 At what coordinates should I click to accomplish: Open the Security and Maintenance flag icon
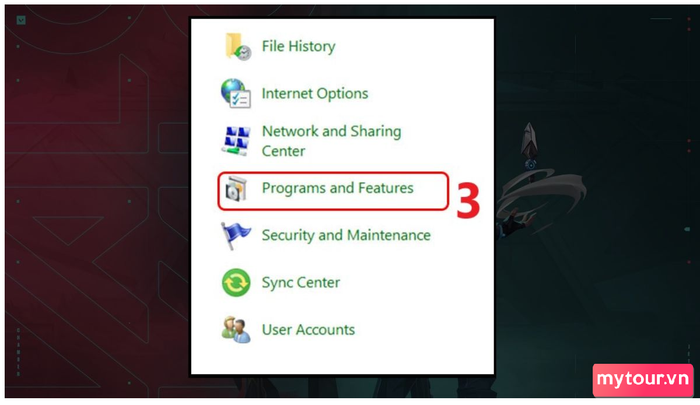click(235, 235)
